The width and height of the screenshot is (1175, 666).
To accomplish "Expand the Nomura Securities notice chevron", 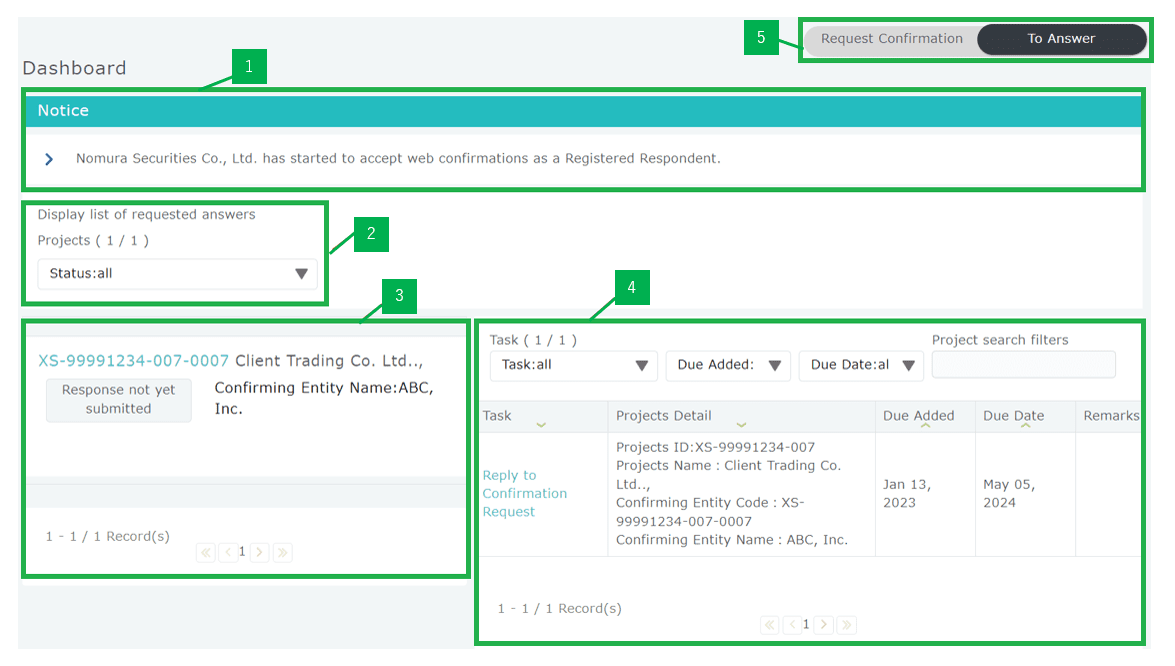I will click(49, 159).
